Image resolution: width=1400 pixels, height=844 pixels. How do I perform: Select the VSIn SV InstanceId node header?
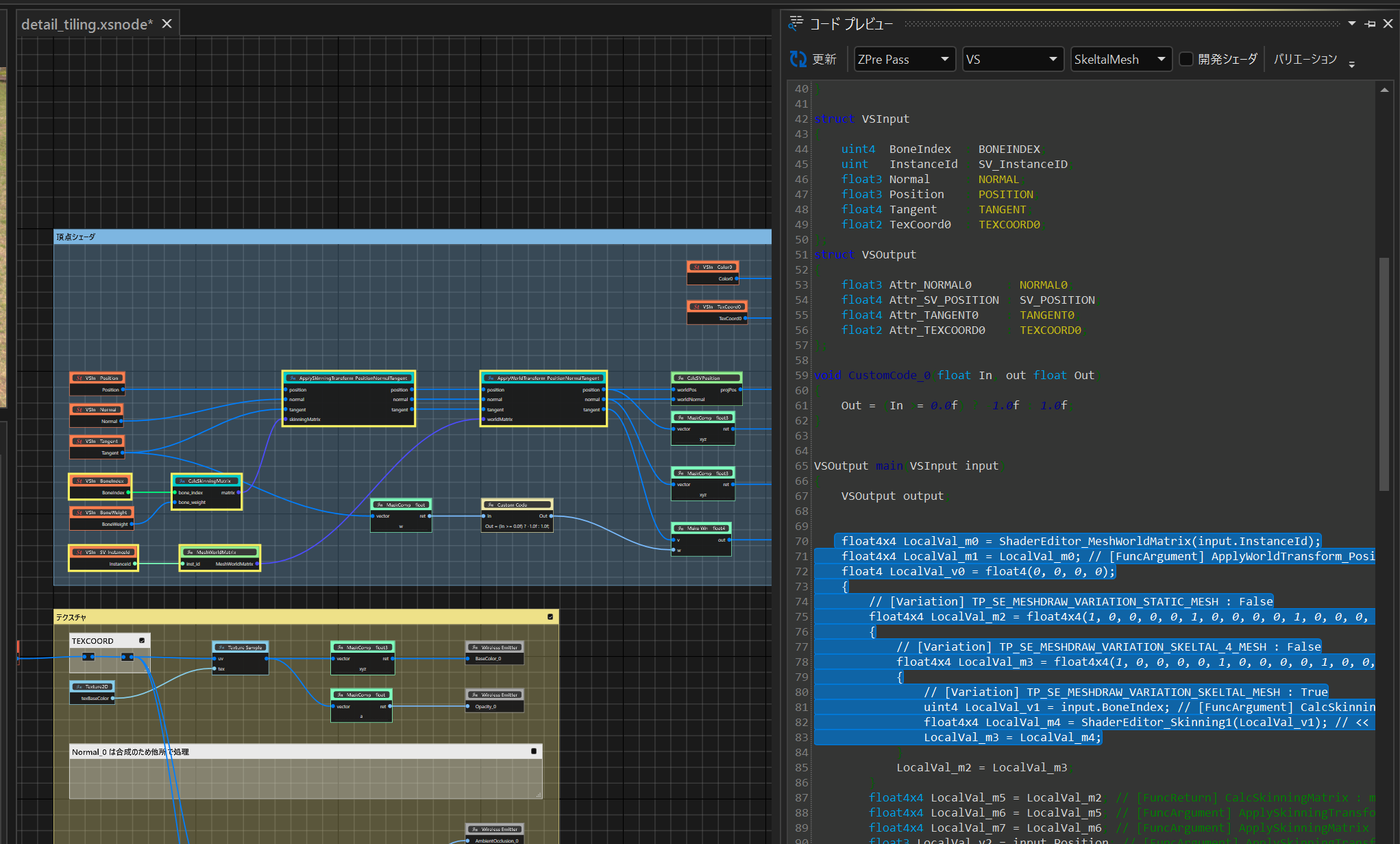(103, 552)
